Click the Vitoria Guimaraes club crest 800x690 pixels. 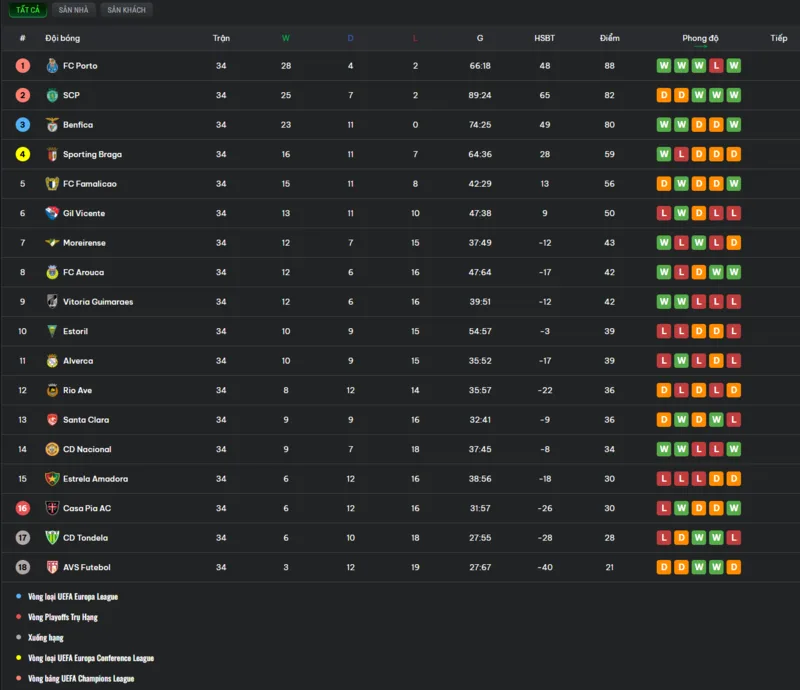point(52,302)
